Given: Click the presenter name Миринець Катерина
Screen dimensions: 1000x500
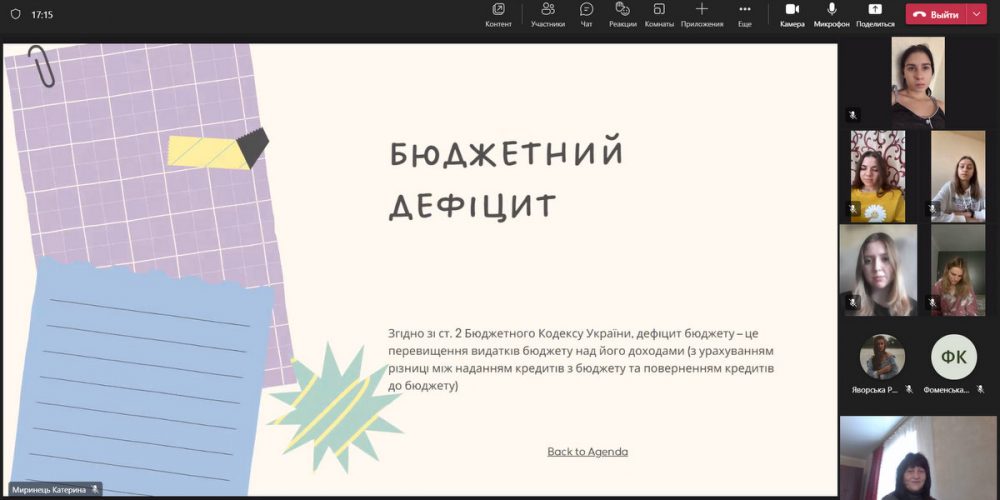Looking at the screenshot, I should (x=48, y=490).
